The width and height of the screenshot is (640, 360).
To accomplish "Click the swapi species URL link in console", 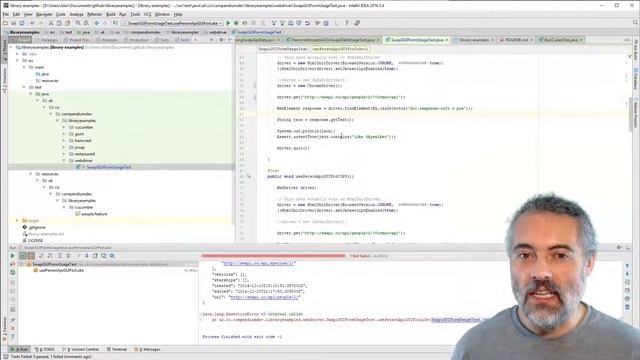I will coord(258,263).
